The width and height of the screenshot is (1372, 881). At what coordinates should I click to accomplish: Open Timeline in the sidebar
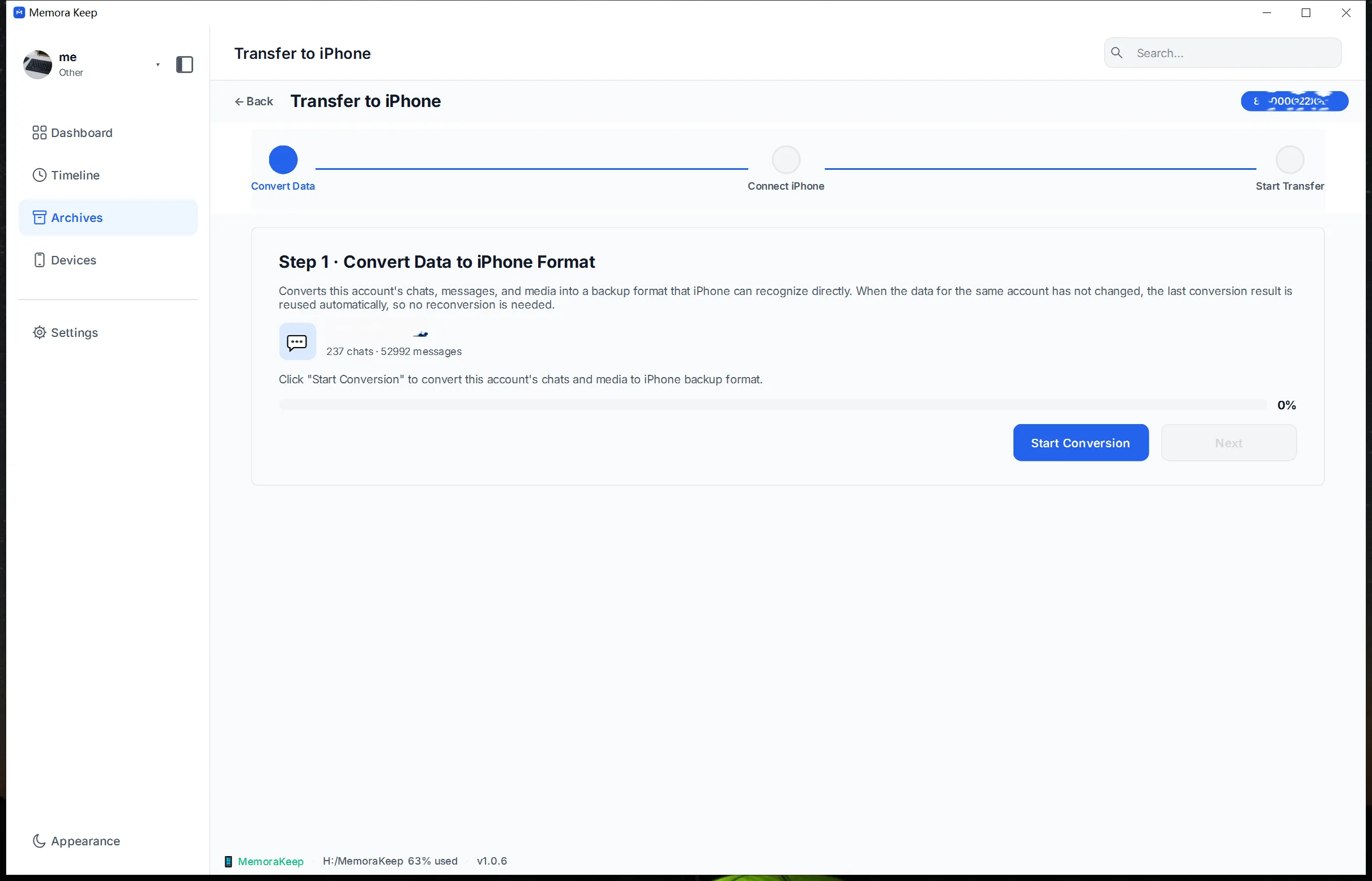[108, 175]
